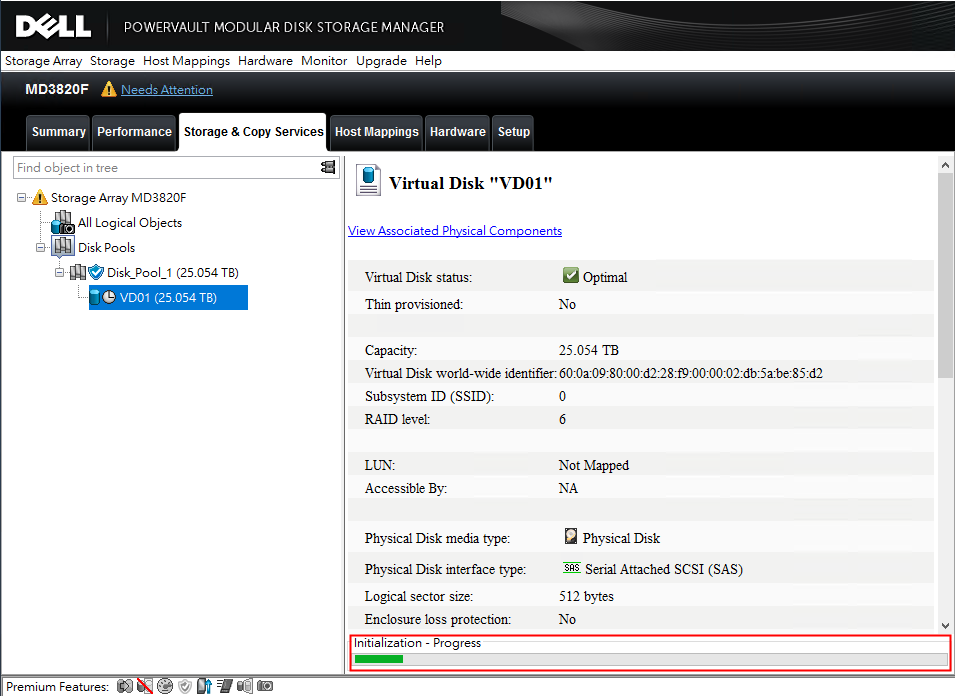Click the Virtual Disk icon beside VD01 heading

(367, 179)
